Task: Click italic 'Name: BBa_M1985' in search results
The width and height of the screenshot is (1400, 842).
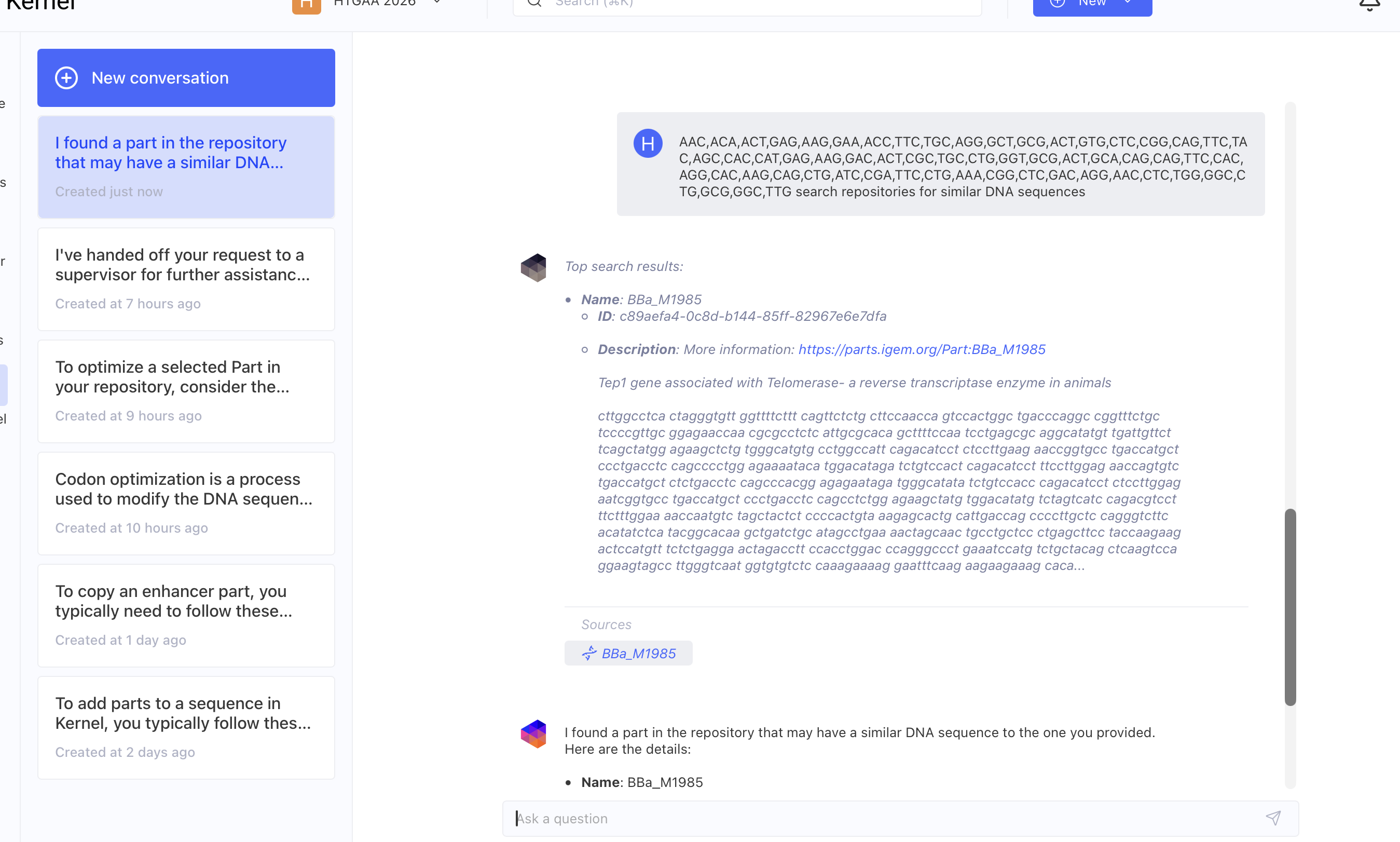Action: (641, 299)
